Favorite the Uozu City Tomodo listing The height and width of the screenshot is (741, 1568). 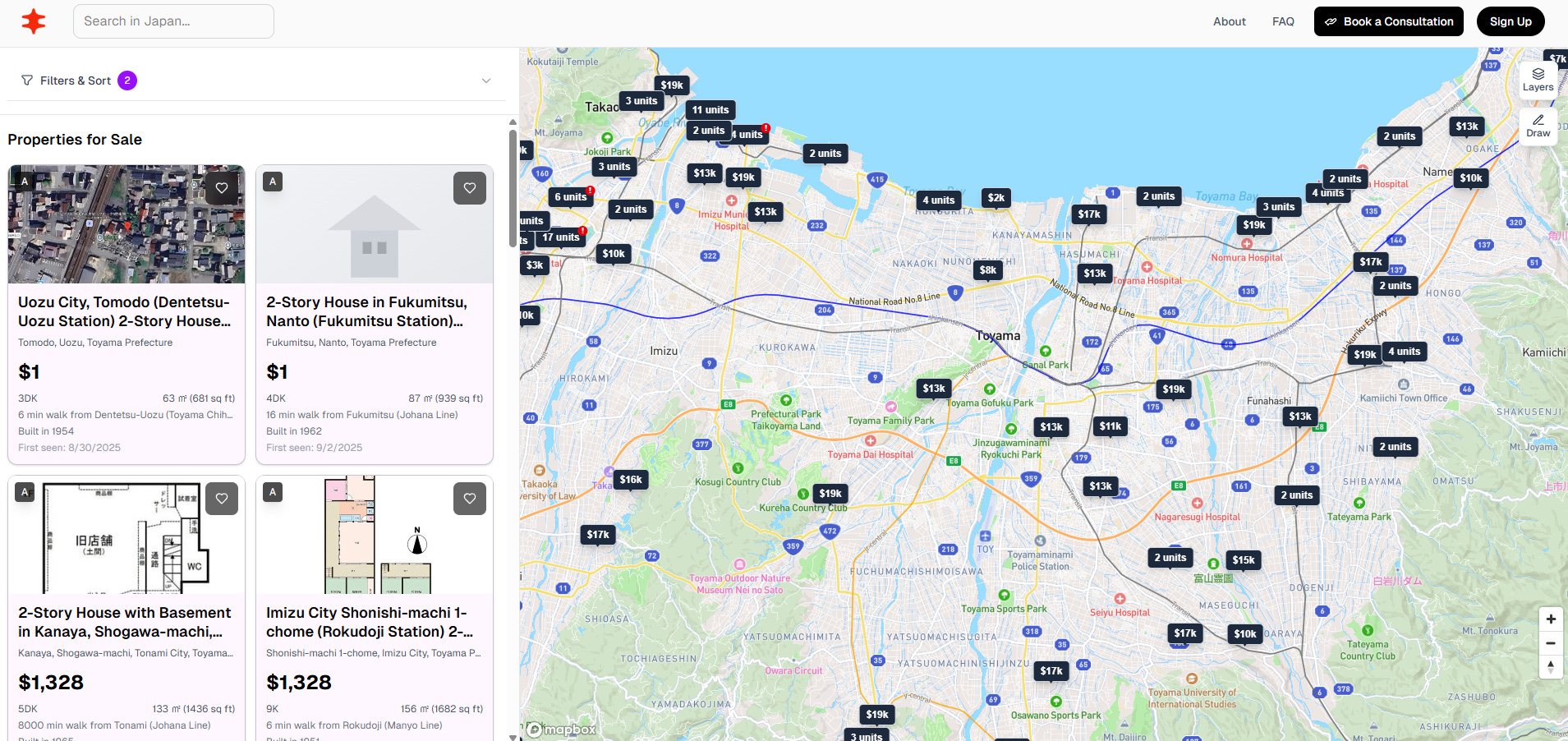click(222, 188)
